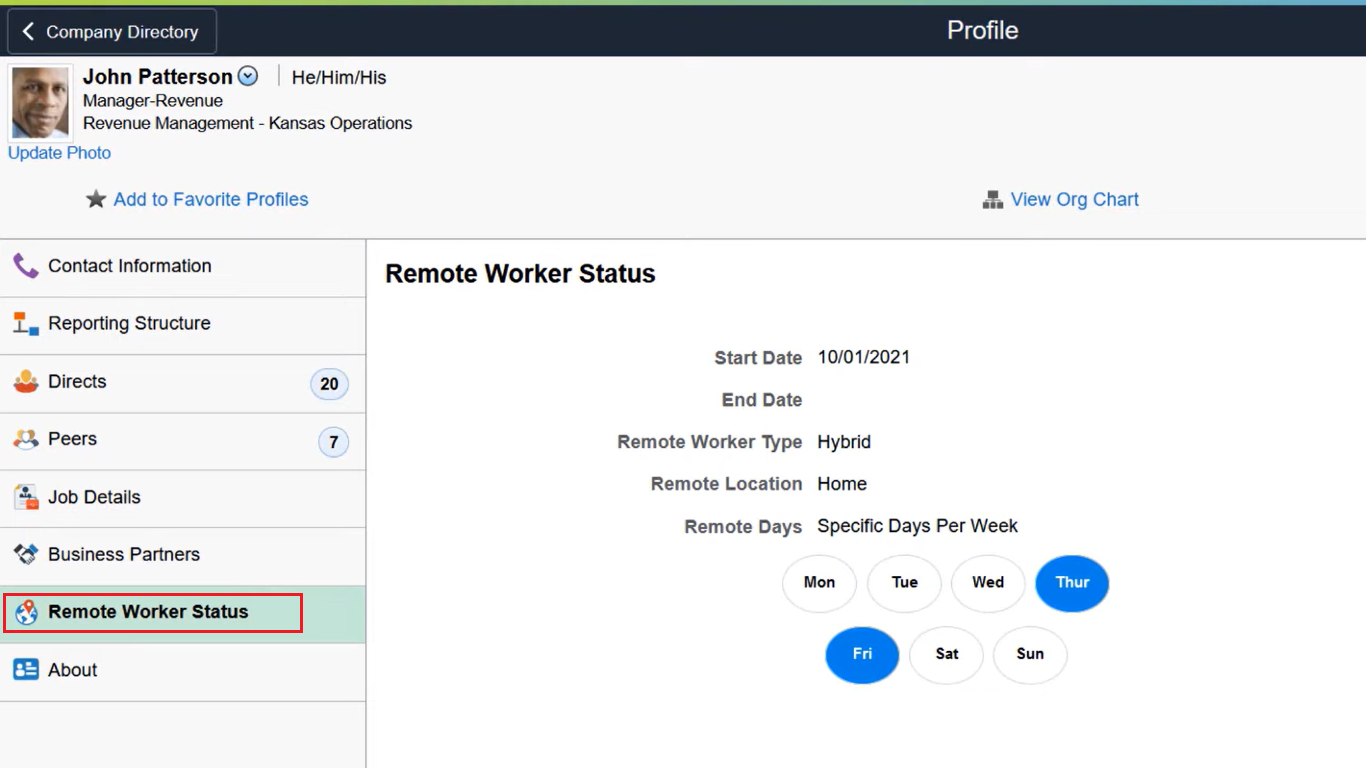This screenshot has width=1366, height=768.
Task: Go back using the Company Directory button
Action: click(110, 31)
